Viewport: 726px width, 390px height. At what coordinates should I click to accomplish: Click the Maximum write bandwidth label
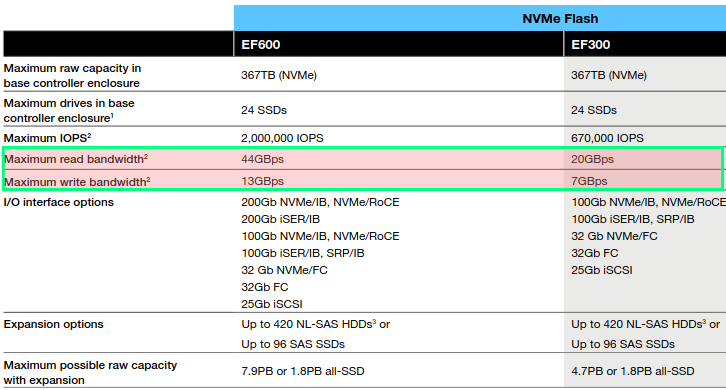[77, 182]
